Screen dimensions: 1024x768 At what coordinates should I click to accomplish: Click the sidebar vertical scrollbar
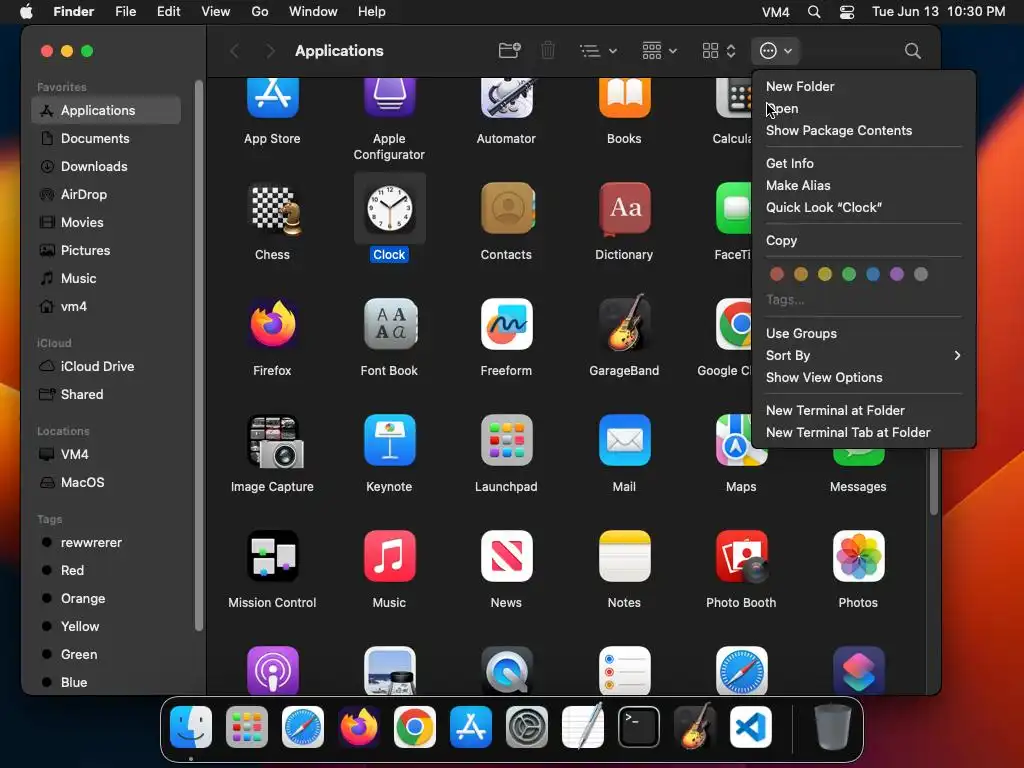(199, 356)
